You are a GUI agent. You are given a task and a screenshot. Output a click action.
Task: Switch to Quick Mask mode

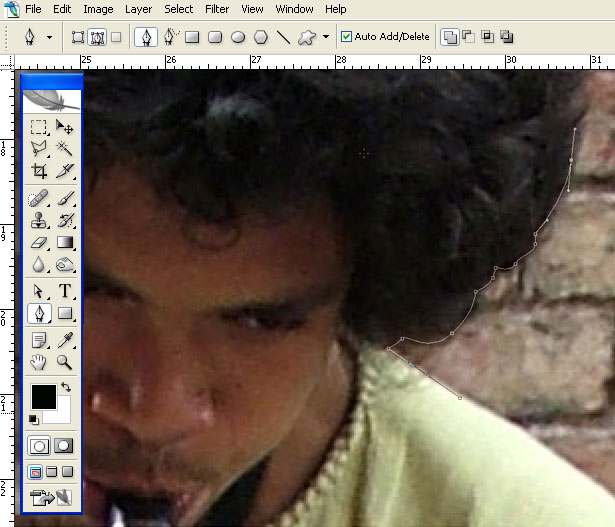(63, 446)
